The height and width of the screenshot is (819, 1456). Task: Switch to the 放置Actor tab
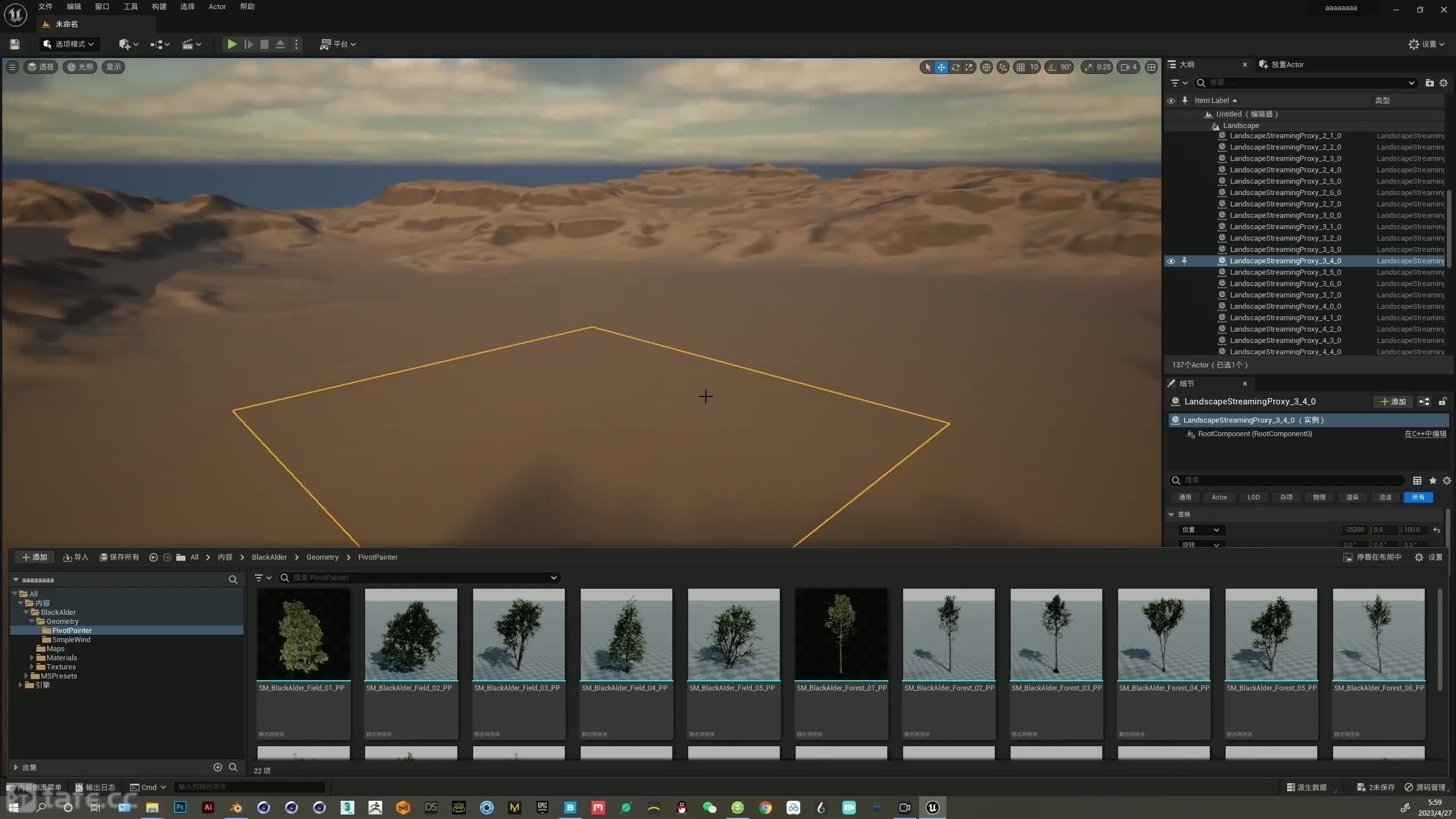1282,64
